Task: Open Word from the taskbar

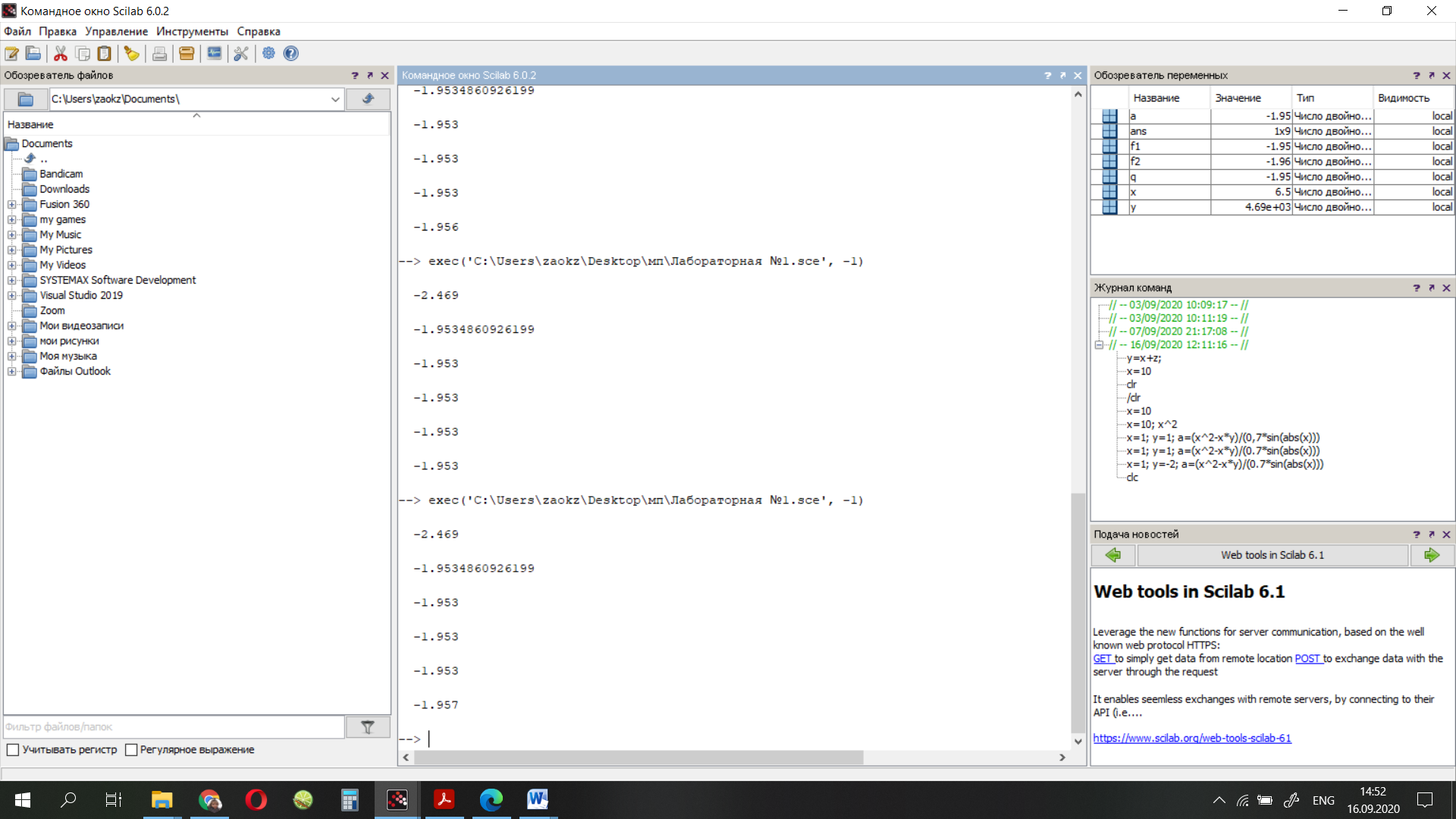Action: (x=538, y=799)
